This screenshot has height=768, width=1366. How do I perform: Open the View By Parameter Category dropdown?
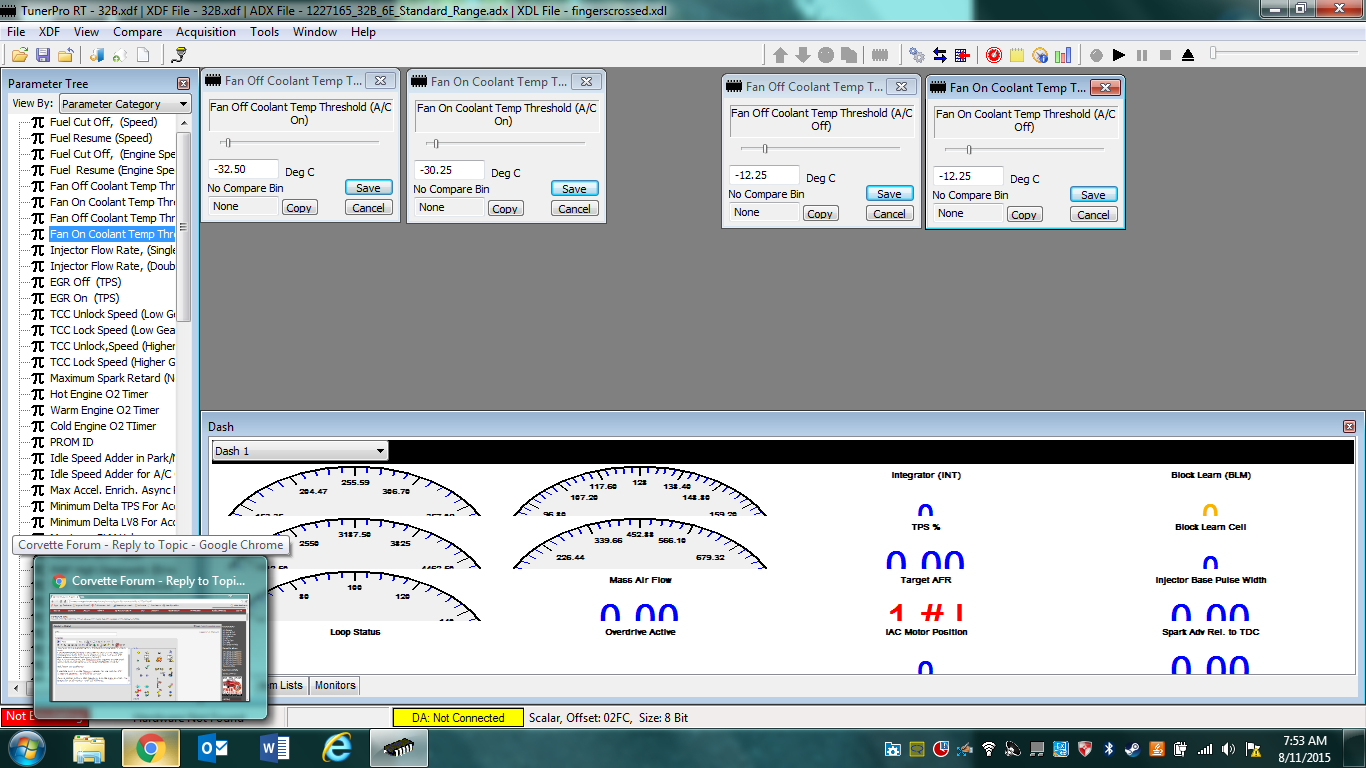[x=125, y=104]
